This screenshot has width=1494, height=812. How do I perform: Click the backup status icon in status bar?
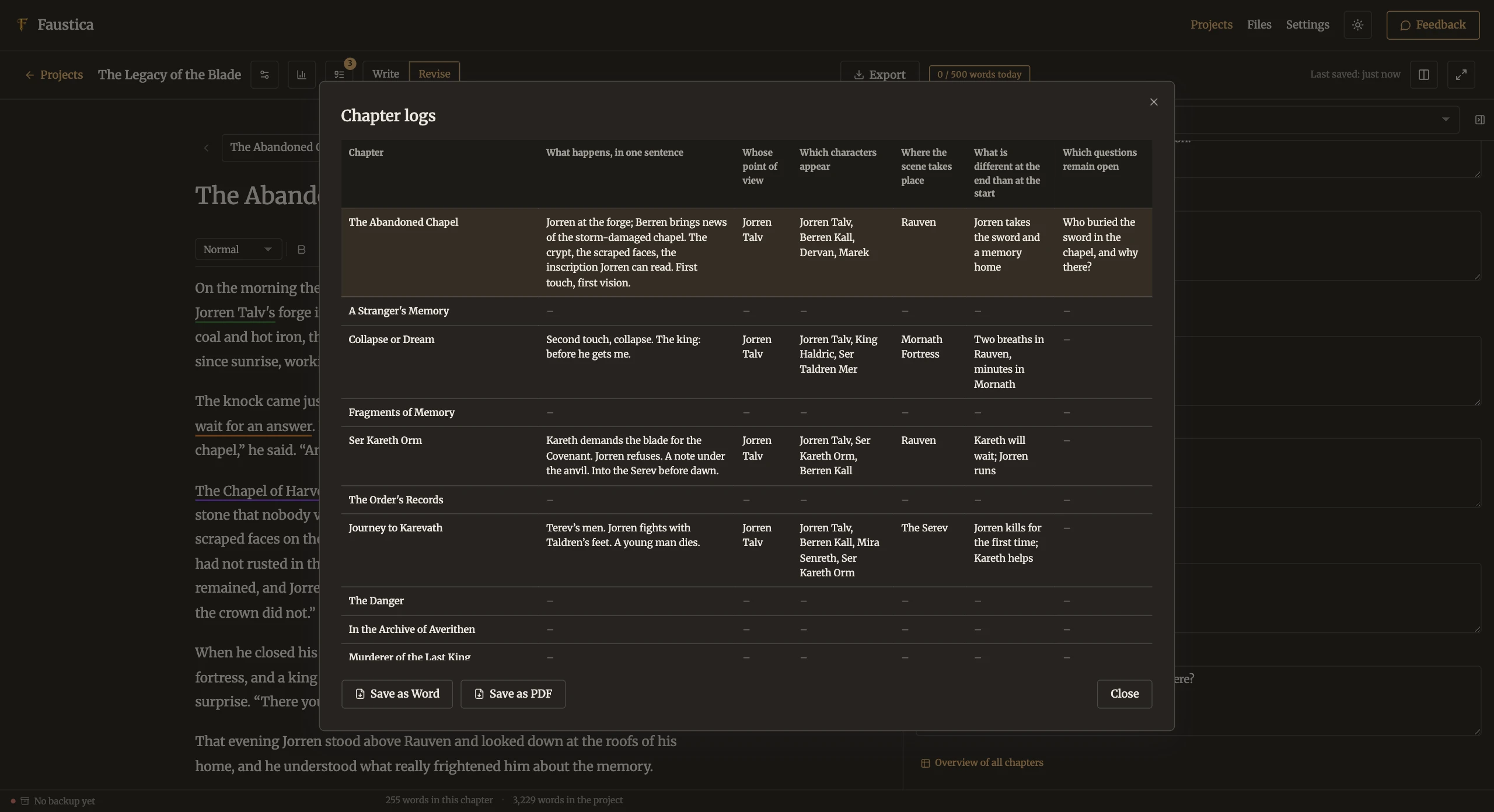[25, 801]
